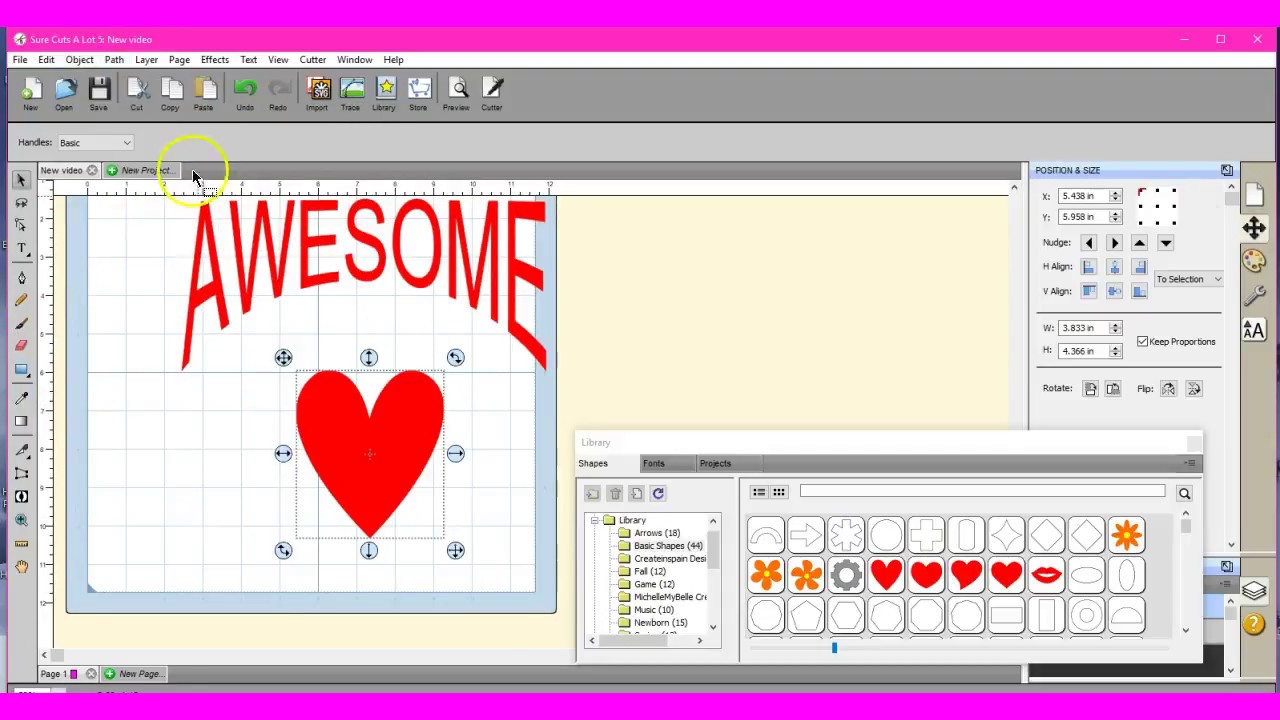Viewport: 1280px width, 720px height.
Task: Click the library search input field
Action: coord(982,491)
